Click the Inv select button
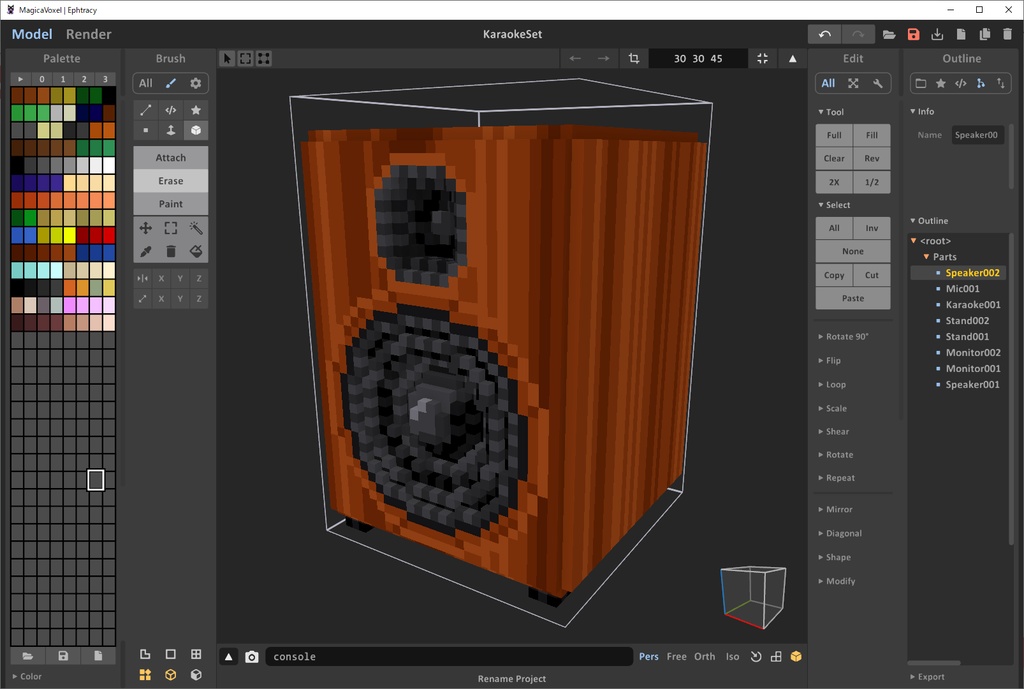This screenshot has height=689, width=1024. click(872, 228)
